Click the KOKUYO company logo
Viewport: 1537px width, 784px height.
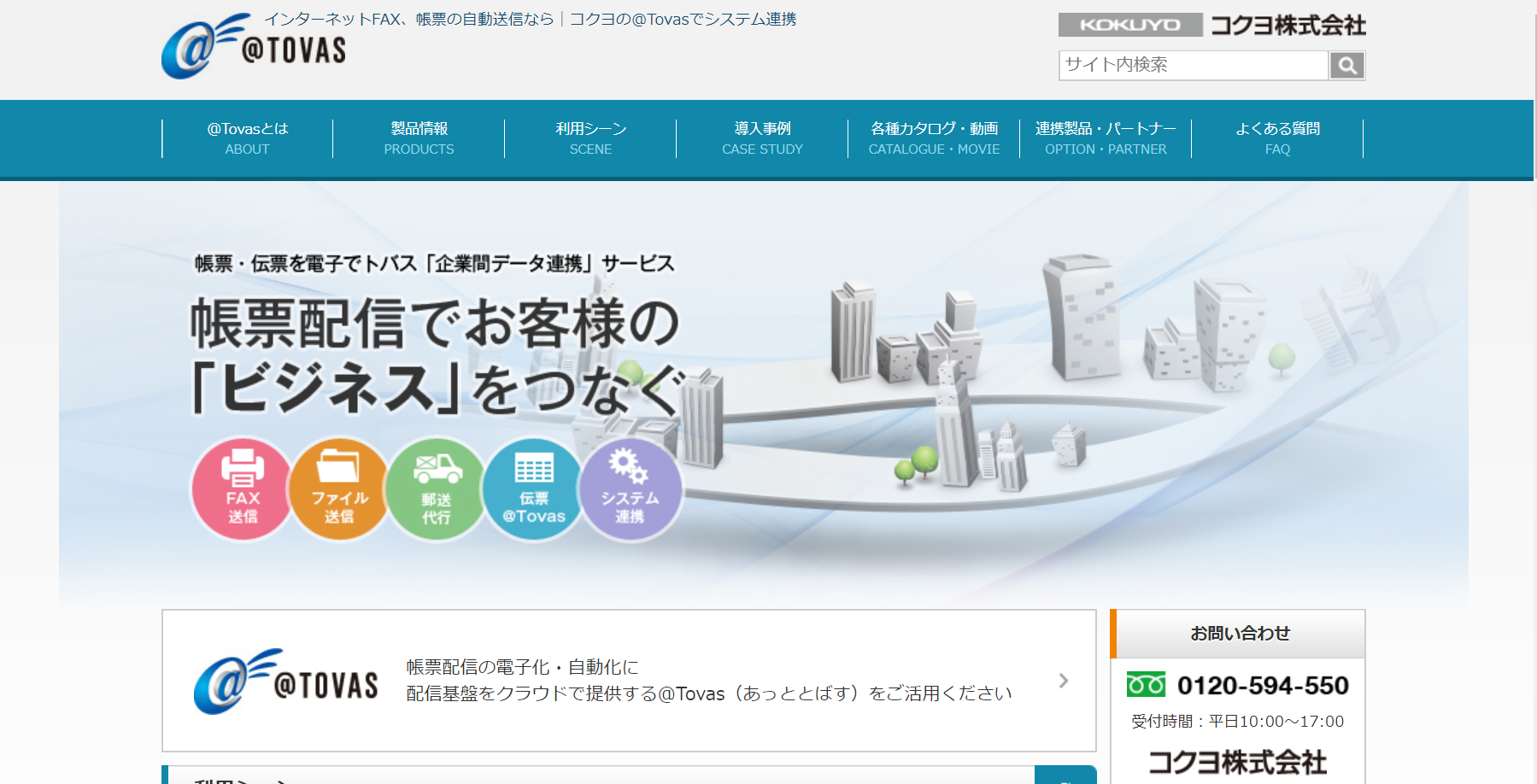tap(1211, 25)
